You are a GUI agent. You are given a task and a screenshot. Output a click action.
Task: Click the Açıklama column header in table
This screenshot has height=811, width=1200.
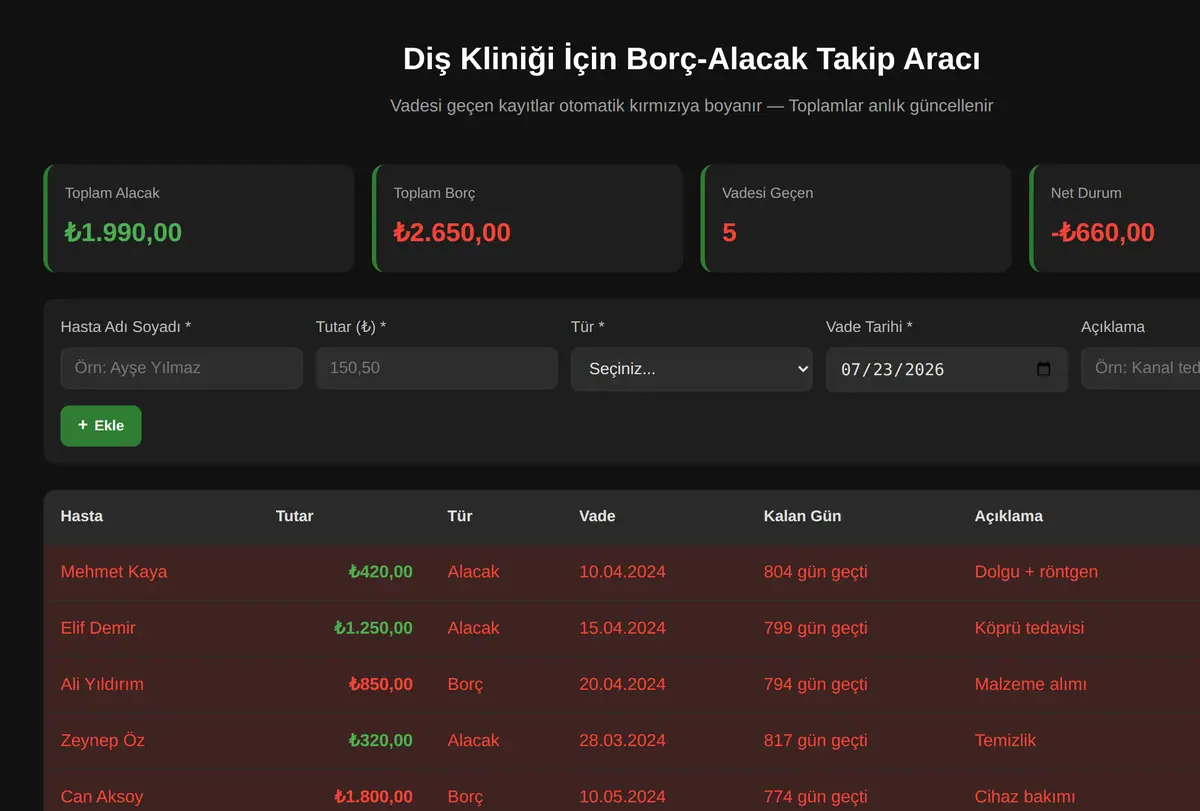pos(1009,516)
